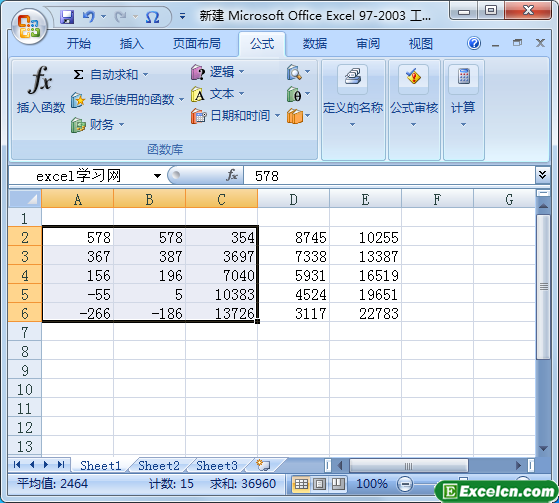Expand the Quick Access Toolbar customize arrow
This screenshot has width=559, height=503.
click(x=182, y=16)
